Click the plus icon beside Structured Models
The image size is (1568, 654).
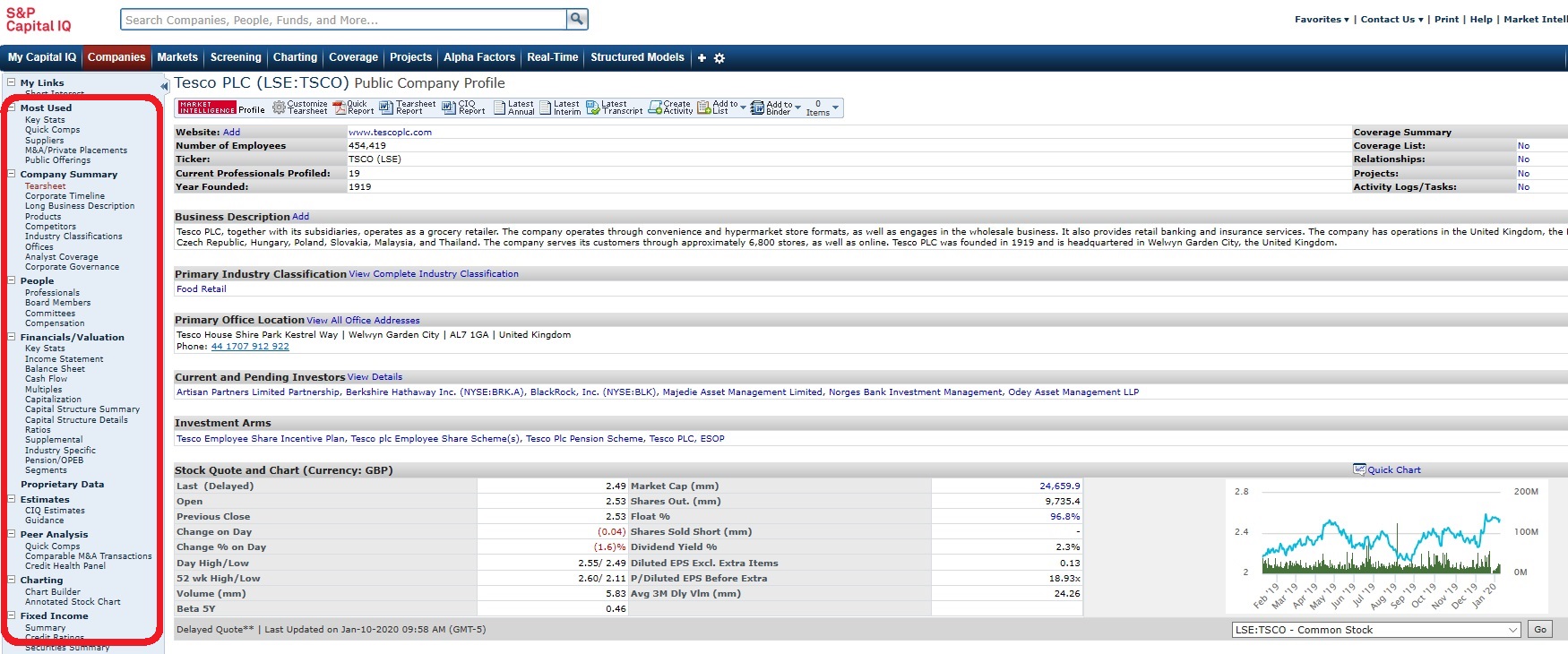(x=702, y=58)
